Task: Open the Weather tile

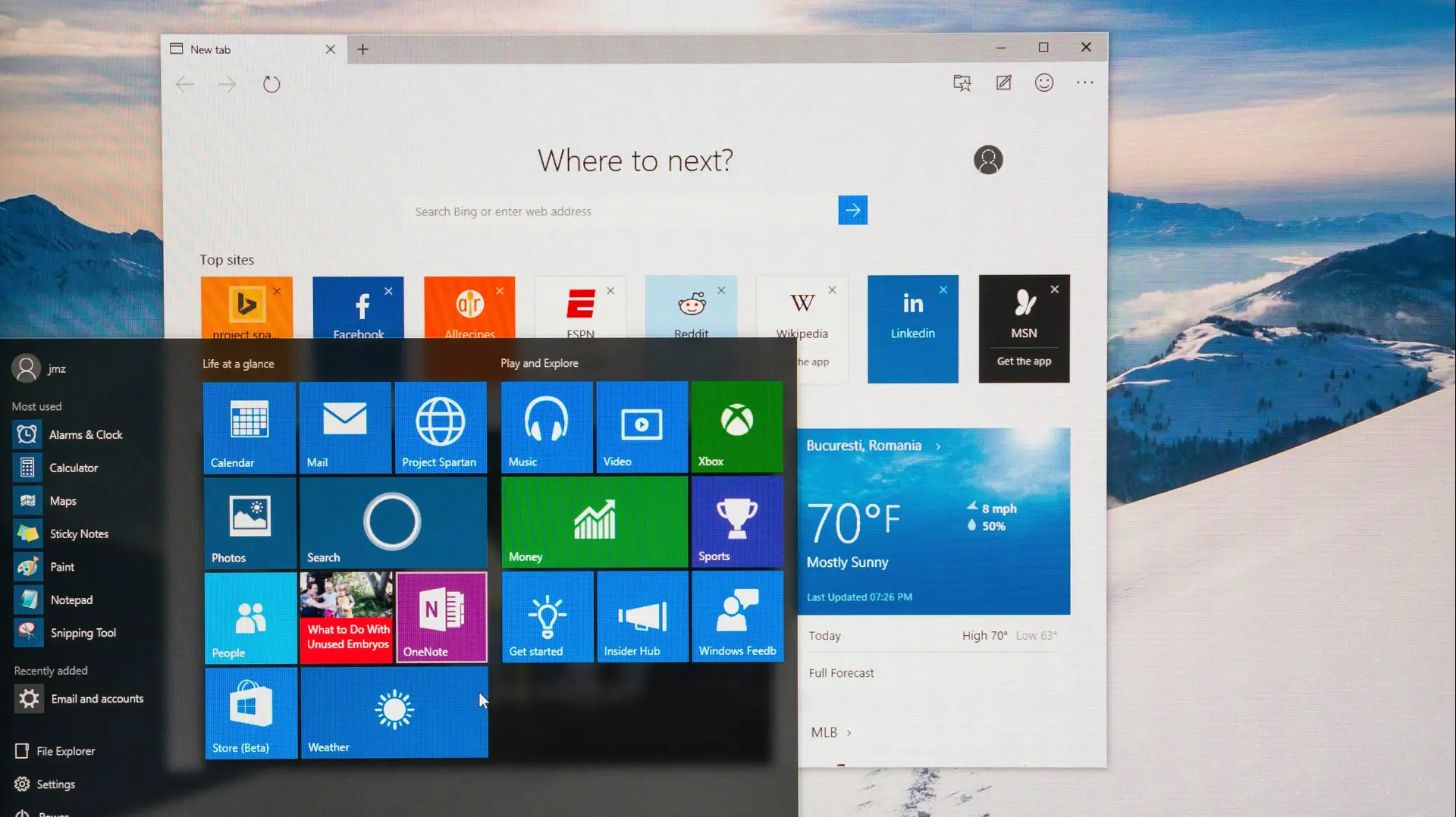Action: click(x=395, y=713)
